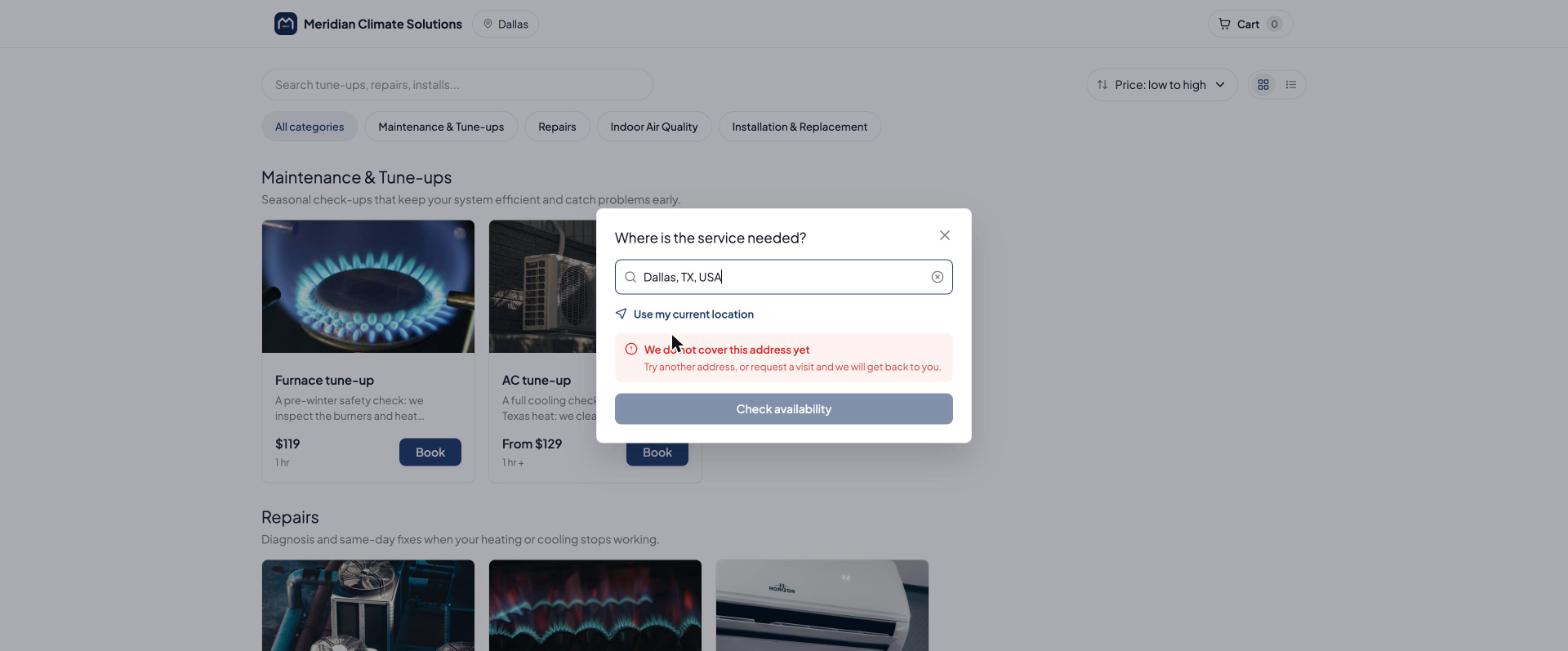Image resolution: width=1568 pixels, height=651 pixels.
Task: Click the red warning alert icon
Action: 631,349
